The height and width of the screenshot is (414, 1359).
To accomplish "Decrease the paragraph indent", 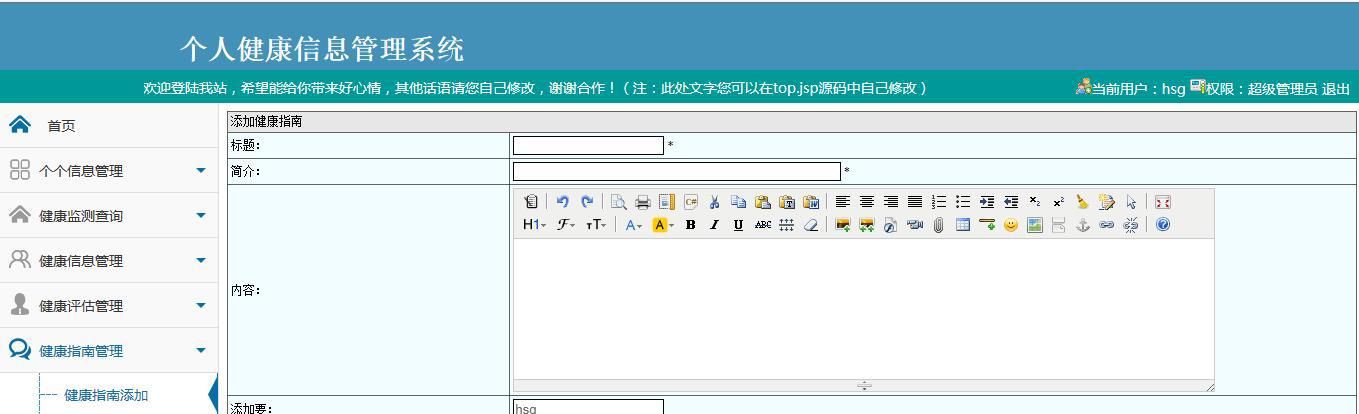I will coord(1011,201).
